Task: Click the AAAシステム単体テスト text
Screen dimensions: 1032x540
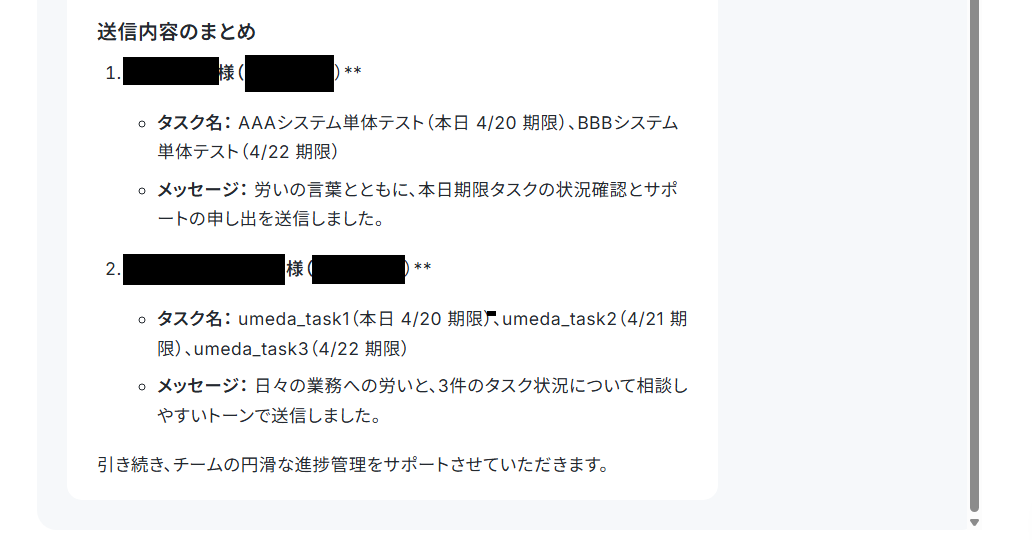Action: pos(331,122)
